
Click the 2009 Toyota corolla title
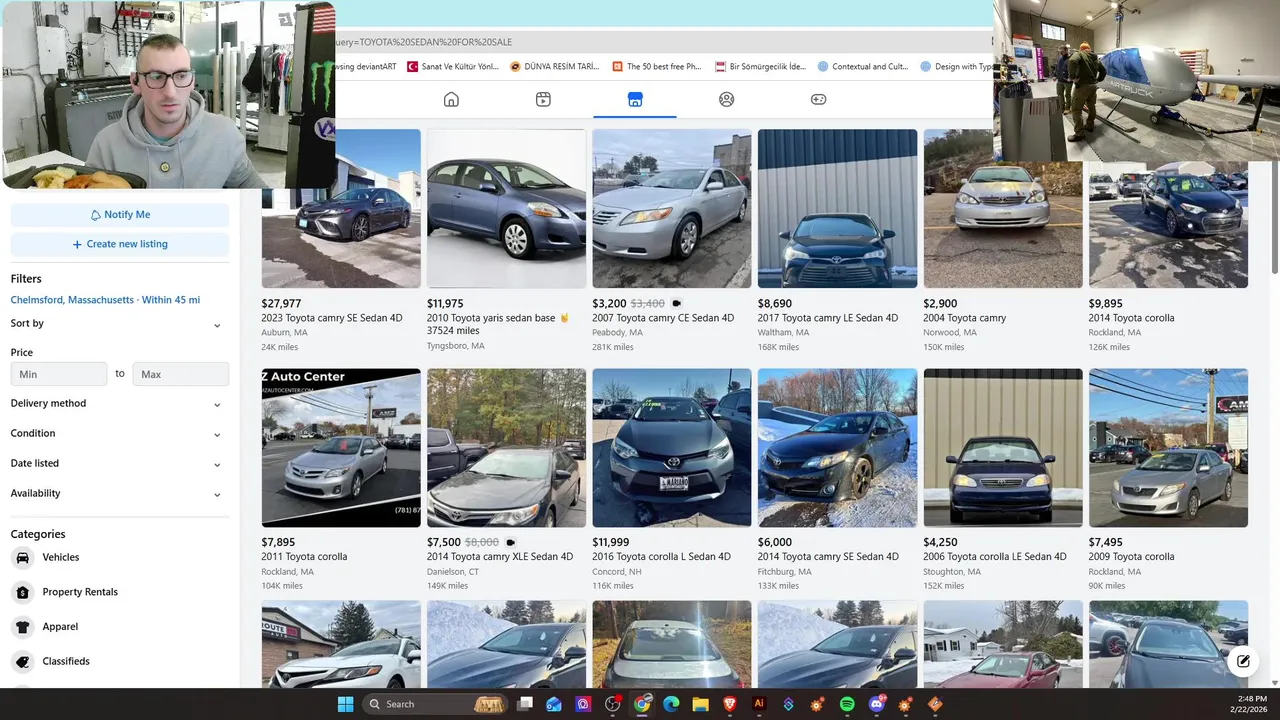tap(1132, 557)
